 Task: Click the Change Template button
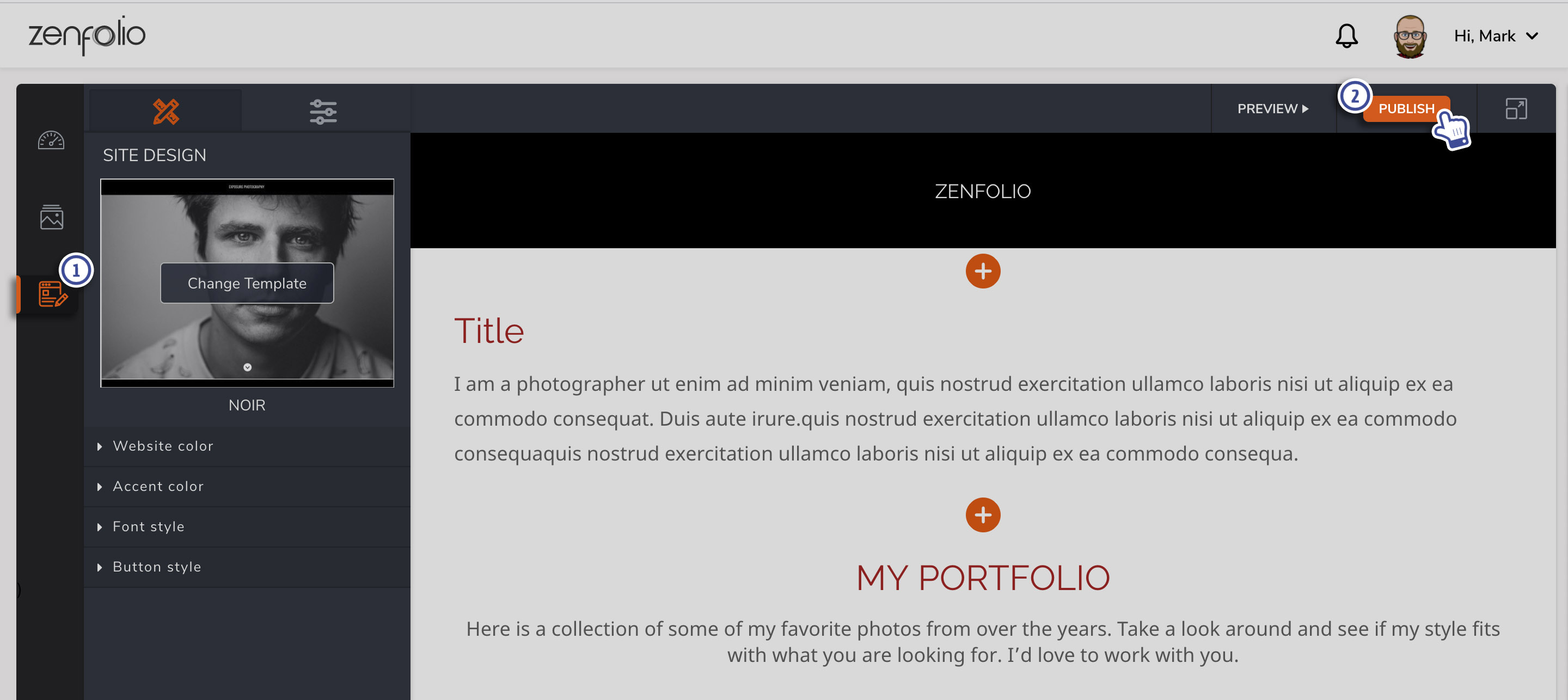pos(247,283)
